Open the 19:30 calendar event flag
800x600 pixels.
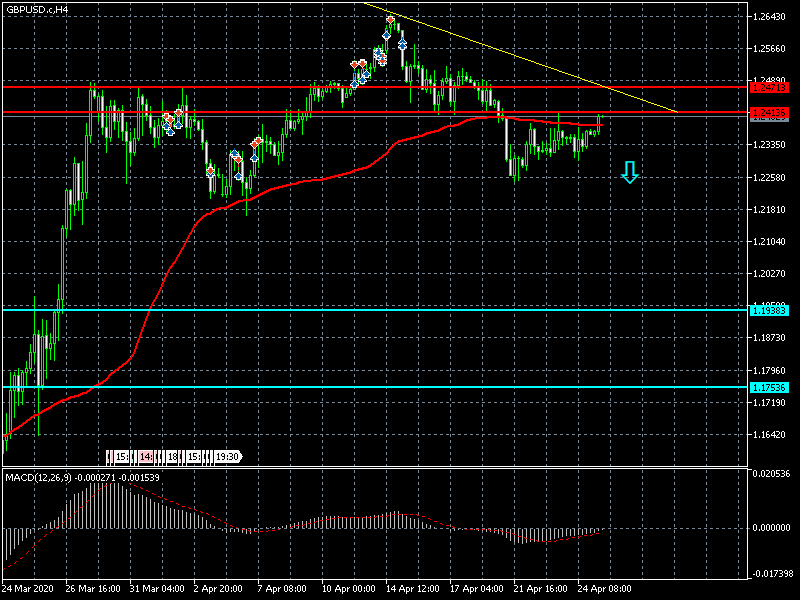pyautogui.click(x=228, y=457)
